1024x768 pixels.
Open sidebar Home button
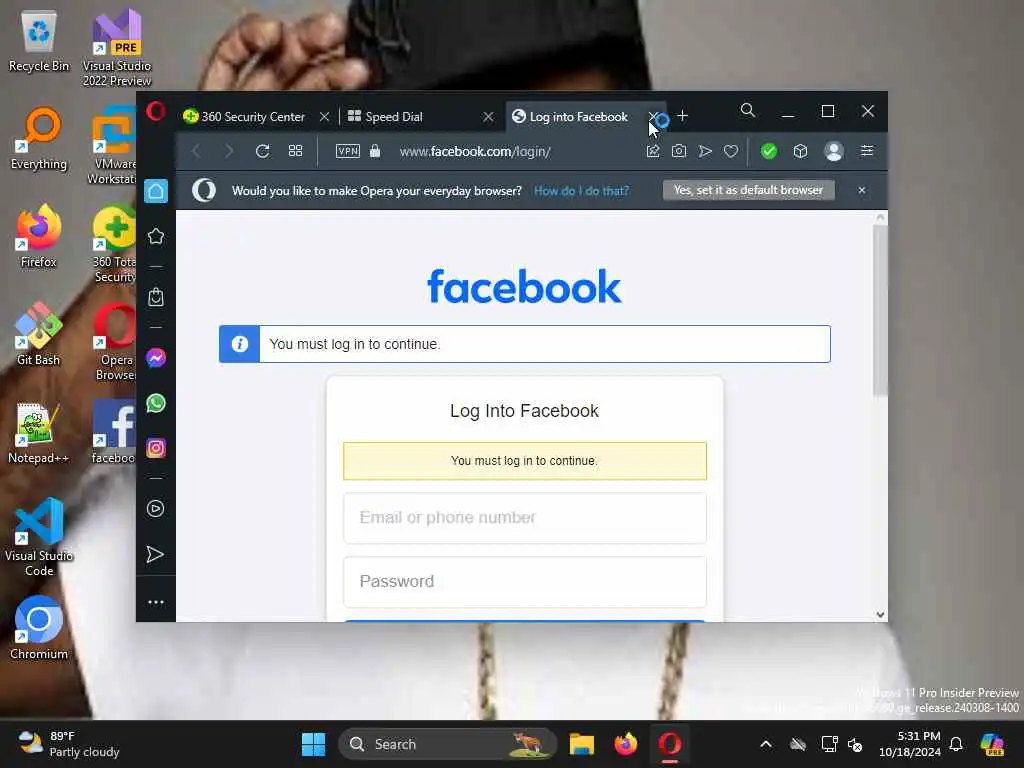click(x=156, y=191)
